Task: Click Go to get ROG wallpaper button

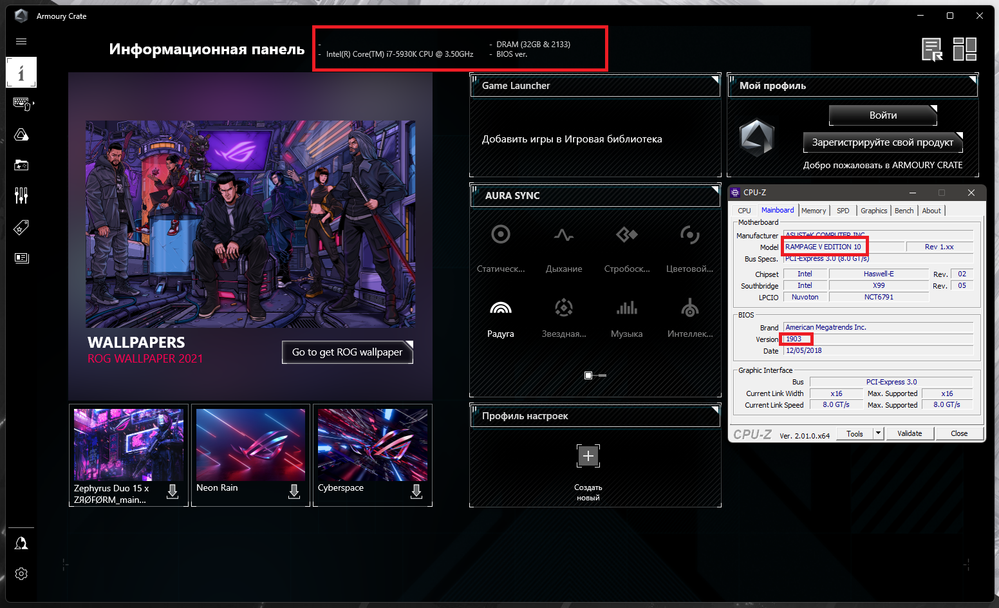Action: [x=347, y=352]
